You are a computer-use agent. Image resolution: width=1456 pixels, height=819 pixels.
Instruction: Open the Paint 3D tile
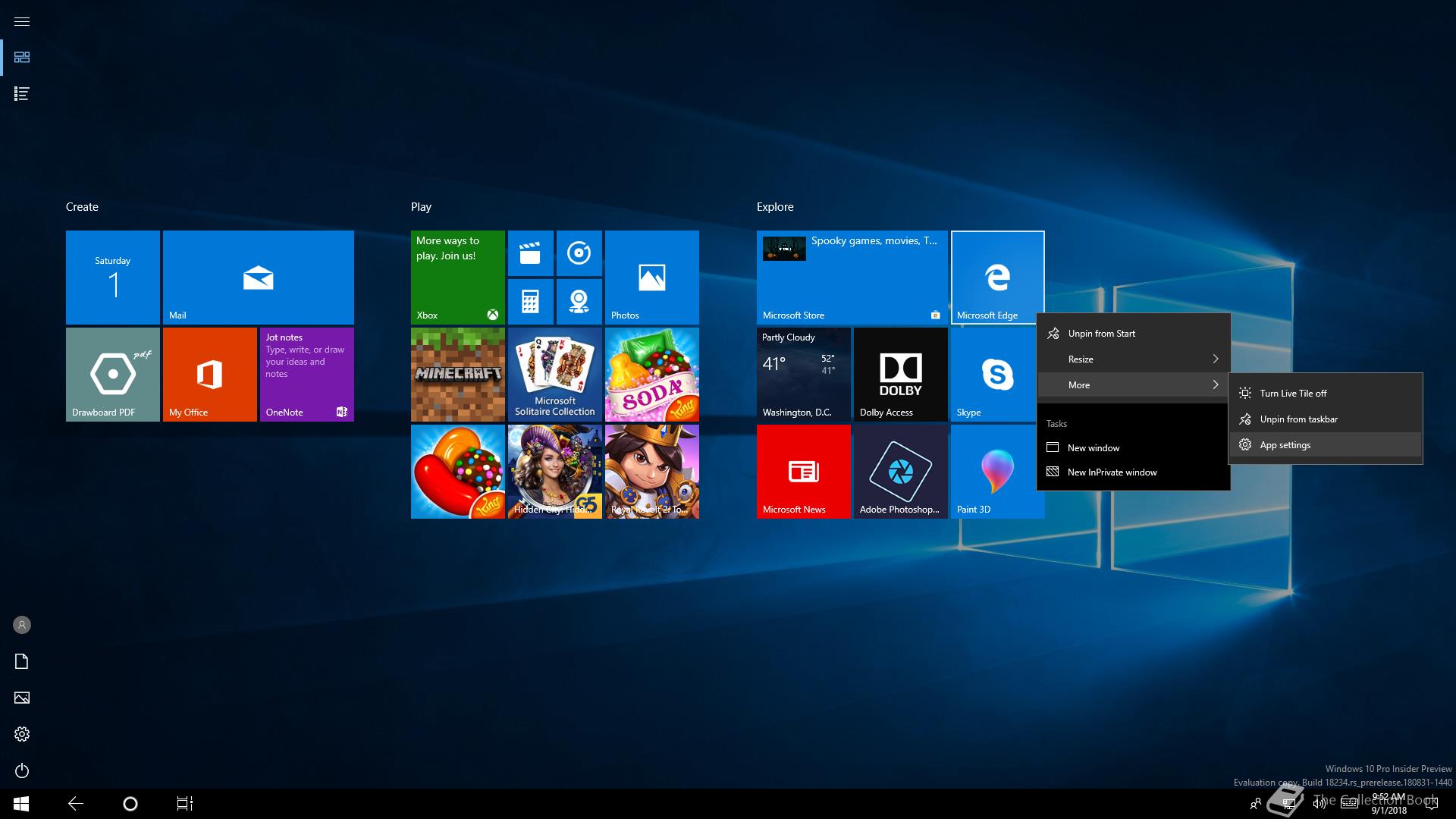pos(993,472)
